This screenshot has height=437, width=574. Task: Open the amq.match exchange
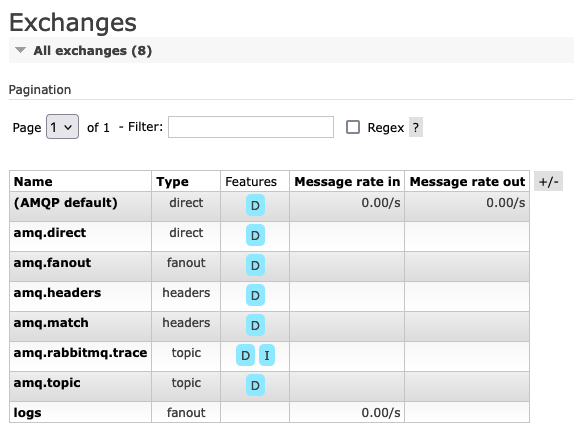click(x=51, y=323)
